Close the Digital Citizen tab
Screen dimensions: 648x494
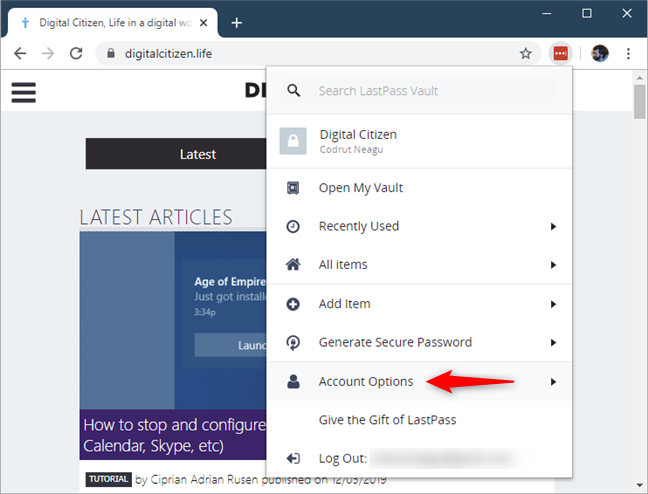[203, 23]
